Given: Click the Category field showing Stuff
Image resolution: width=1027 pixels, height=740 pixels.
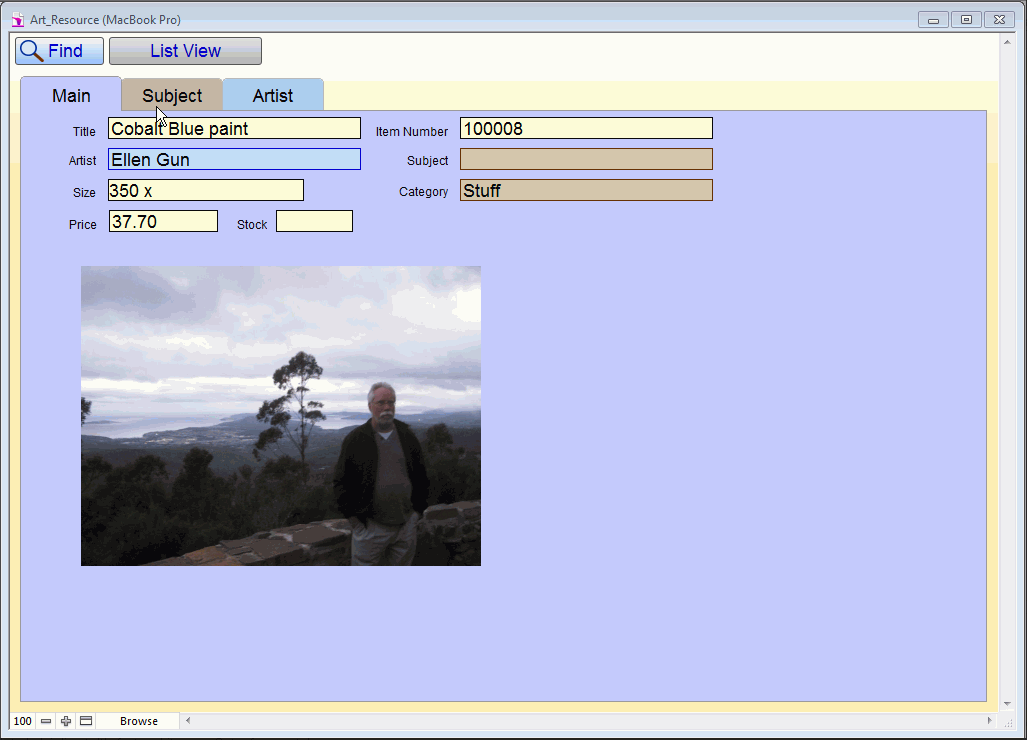Looking at the screenshot, I should pyautogui.click(x=586, y=190).
